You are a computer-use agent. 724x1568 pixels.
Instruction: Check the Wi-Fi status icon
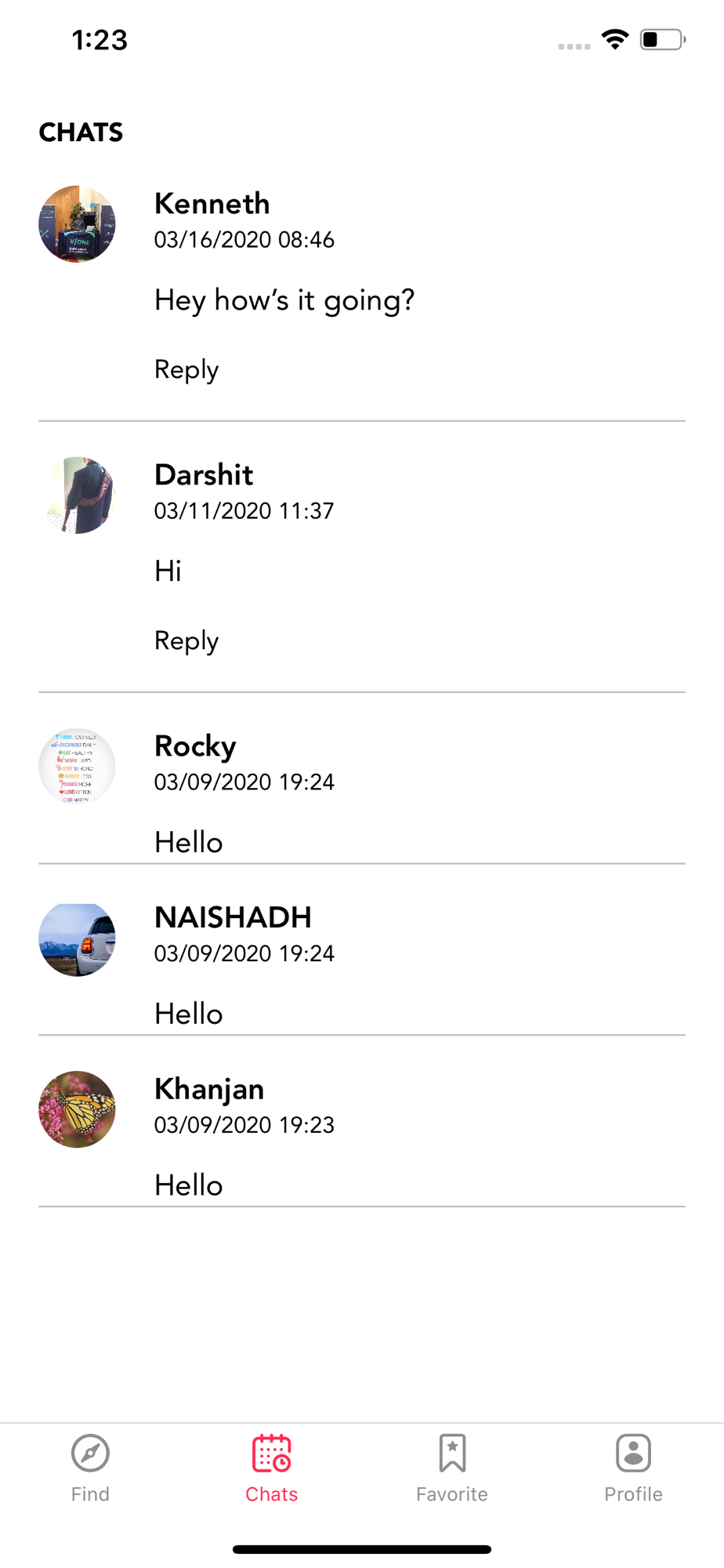615,39
